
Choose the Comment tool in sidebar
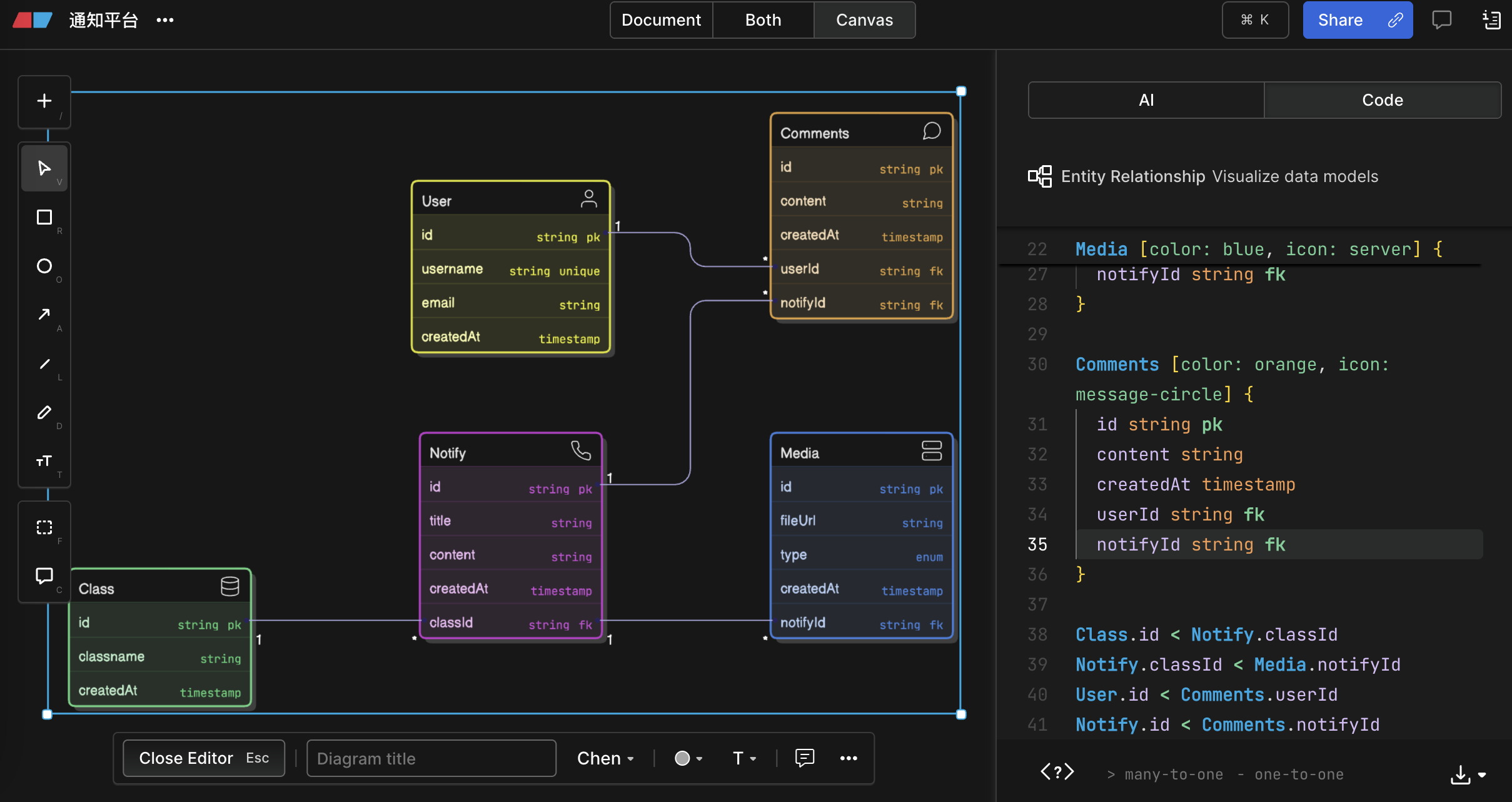click(x=44, y=576)
